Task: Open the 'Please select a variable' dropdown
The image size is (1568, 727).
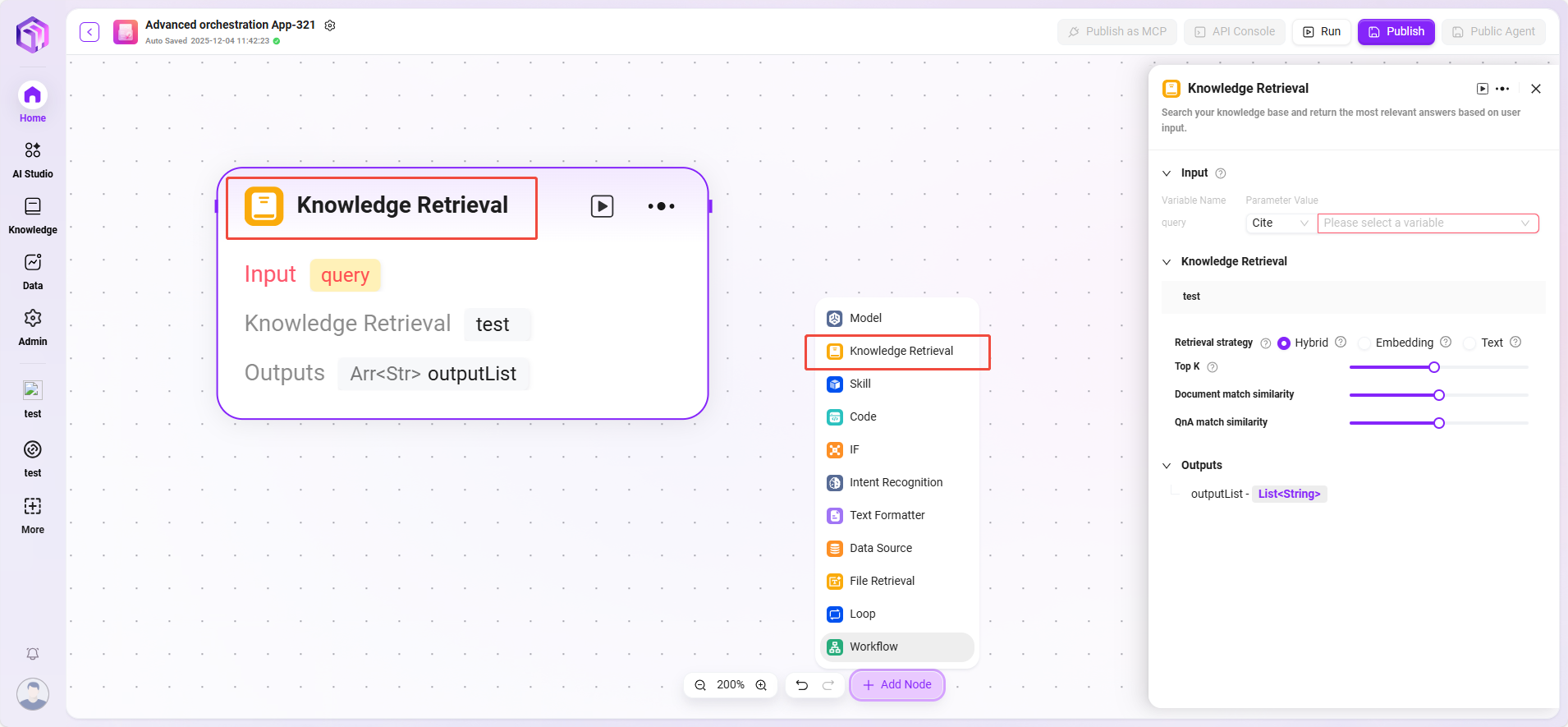Action: point(1427,223)
